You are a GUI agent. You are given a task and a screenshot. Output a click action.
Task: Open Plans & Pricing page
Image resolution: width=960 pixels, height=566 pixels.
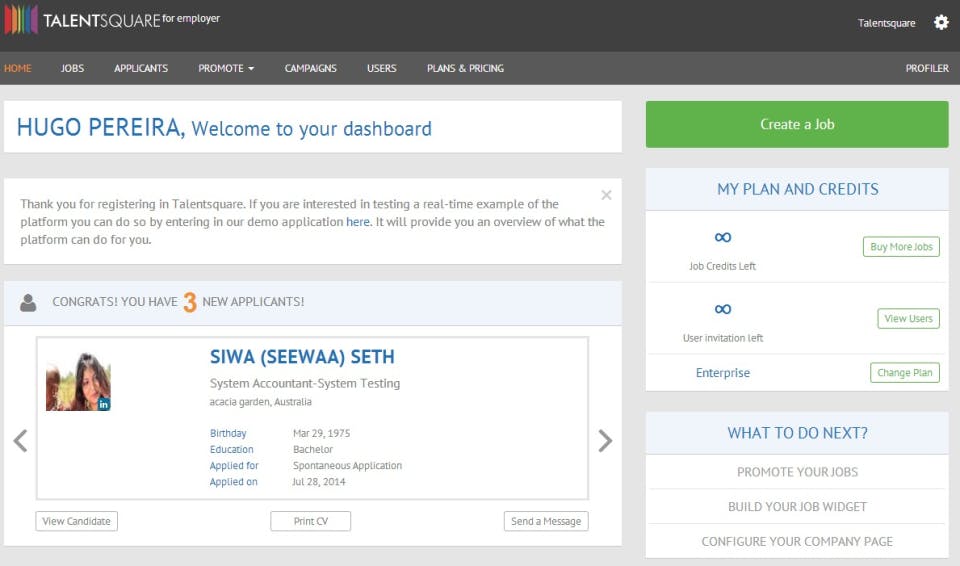point(465,68)
